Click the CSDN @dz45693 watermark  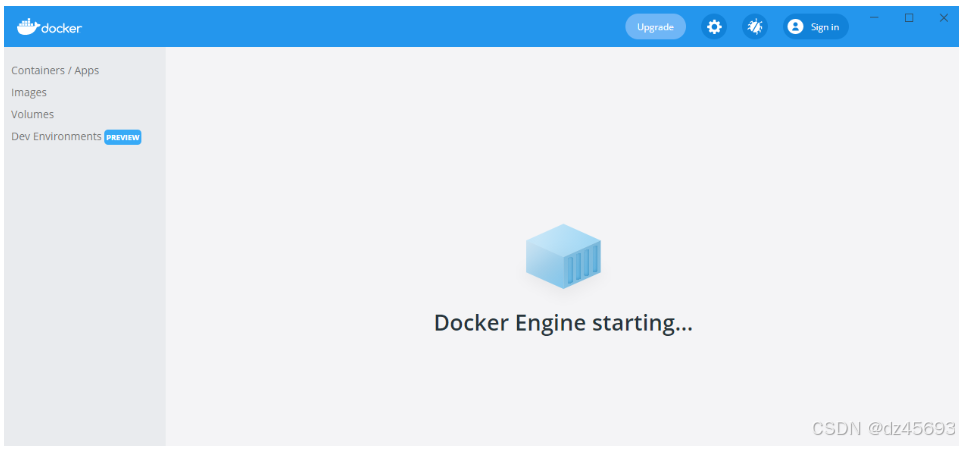click(883, 428)
